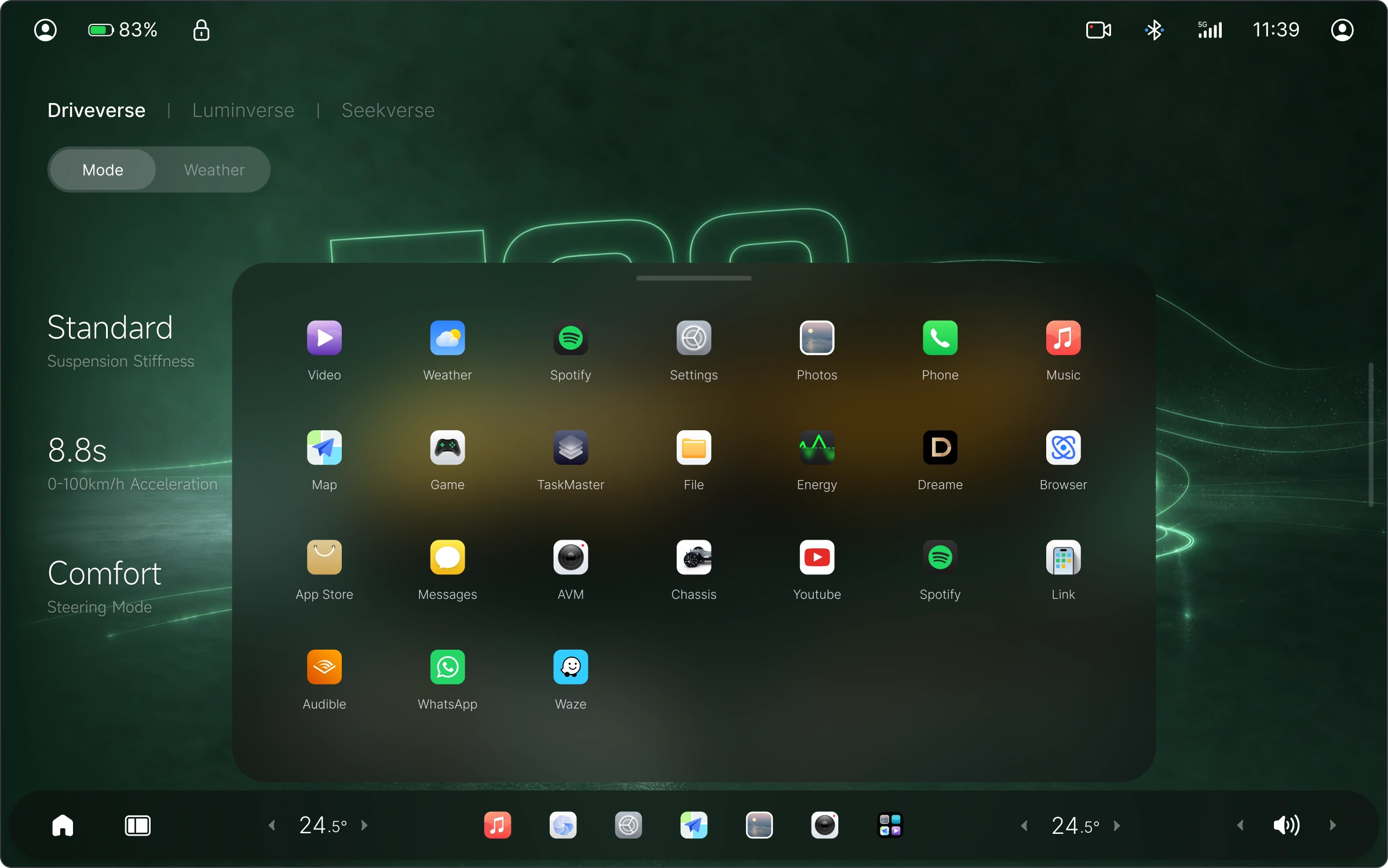Viewport: 1388px width, 868px height.
Task: Launch the Audible app
Action: tap(324, 667)
